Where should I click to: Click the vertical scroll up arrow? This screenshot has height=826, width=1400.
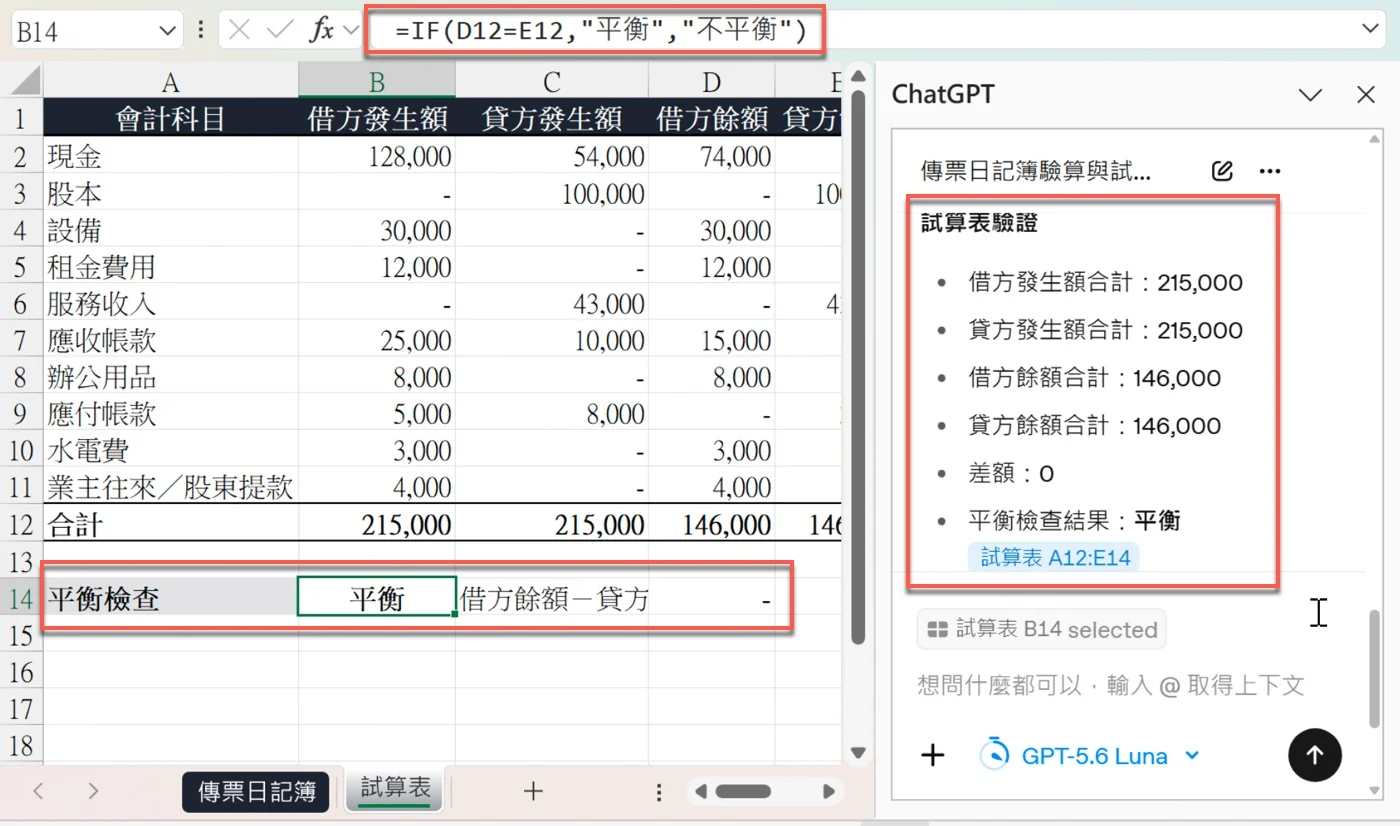(x=857, y=74)
